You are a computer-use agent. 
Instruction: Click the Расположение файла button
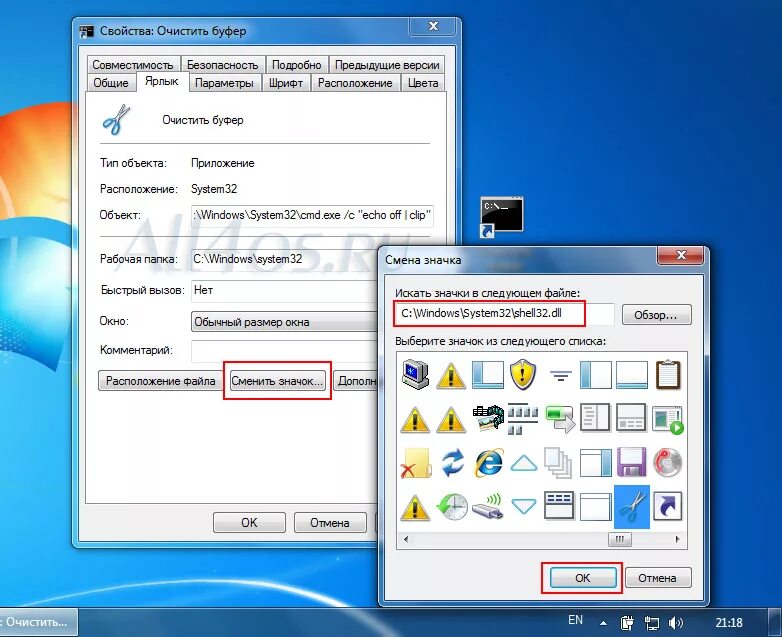click(160, 381)
